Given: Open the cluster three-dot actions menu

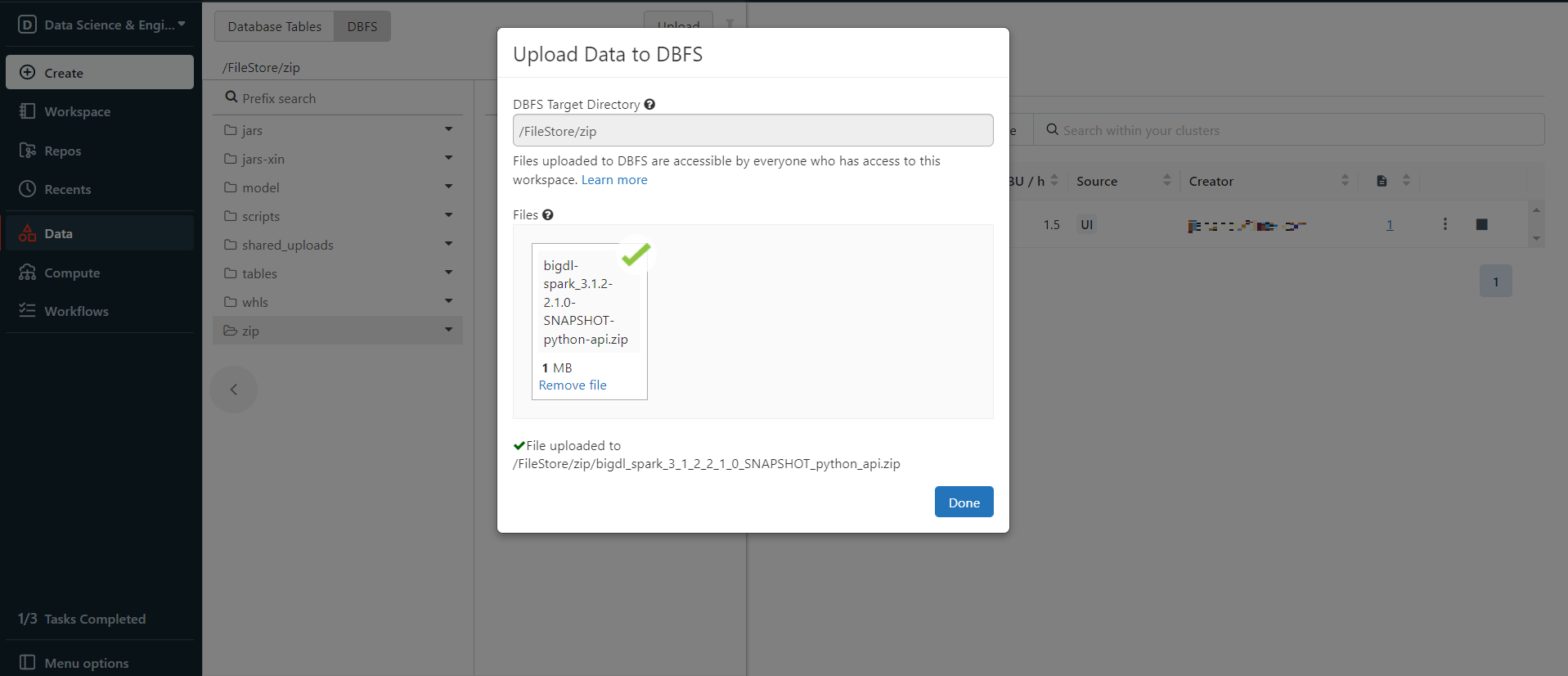Looking at the screenshot, I should pyautogui.click(x=1444, y=224).
